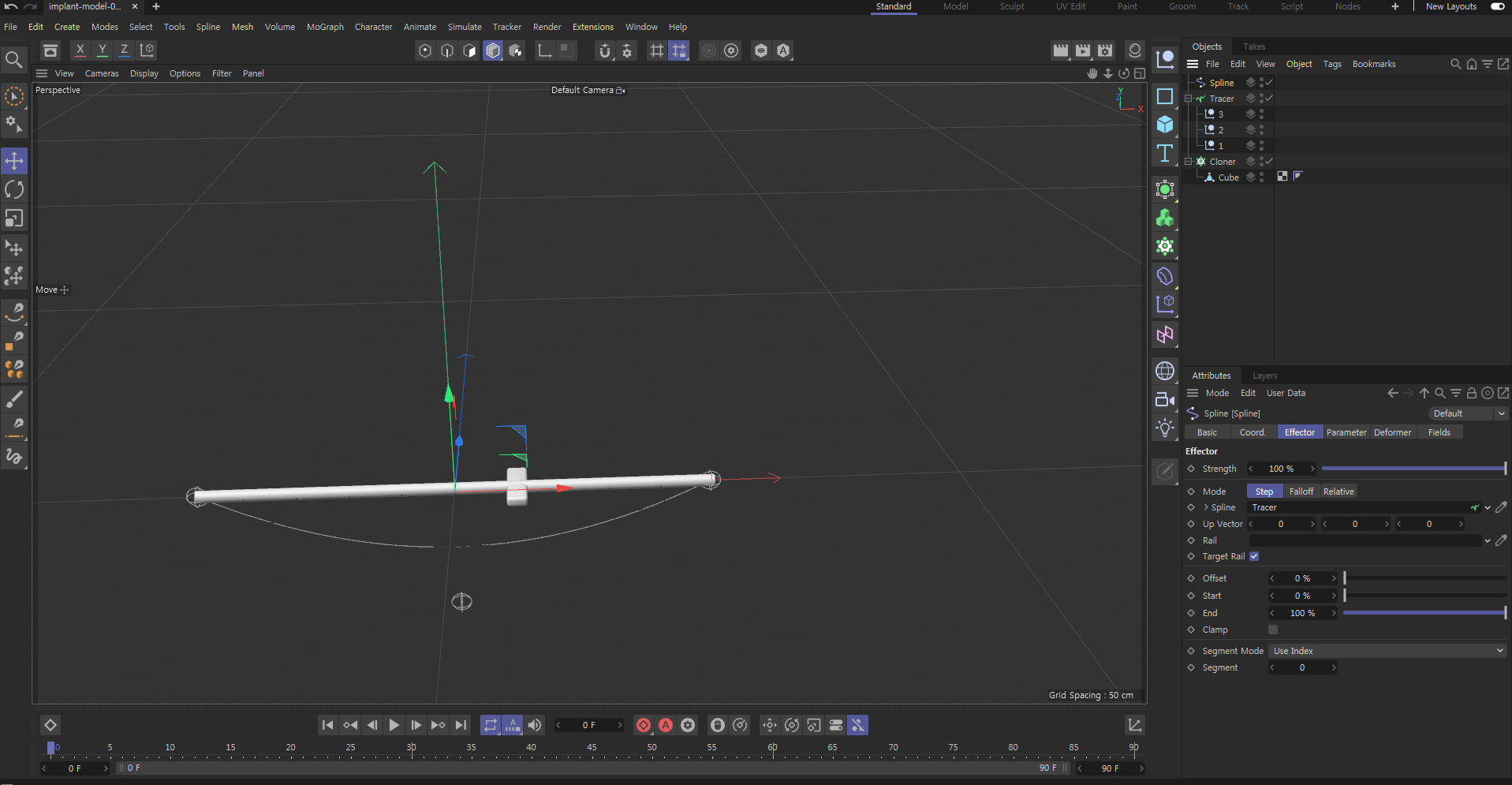1512x785 pixels.
Task: Click the Record Active Objects button
Action: click(x=644, y=725)
